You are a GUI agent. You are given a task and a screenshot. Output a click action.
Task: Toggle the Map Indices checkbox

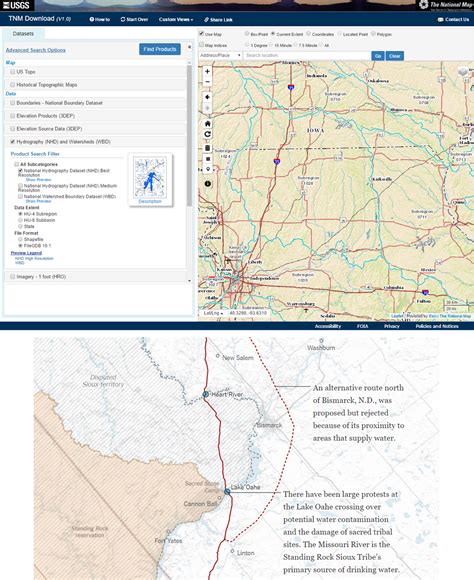point(202,45)
